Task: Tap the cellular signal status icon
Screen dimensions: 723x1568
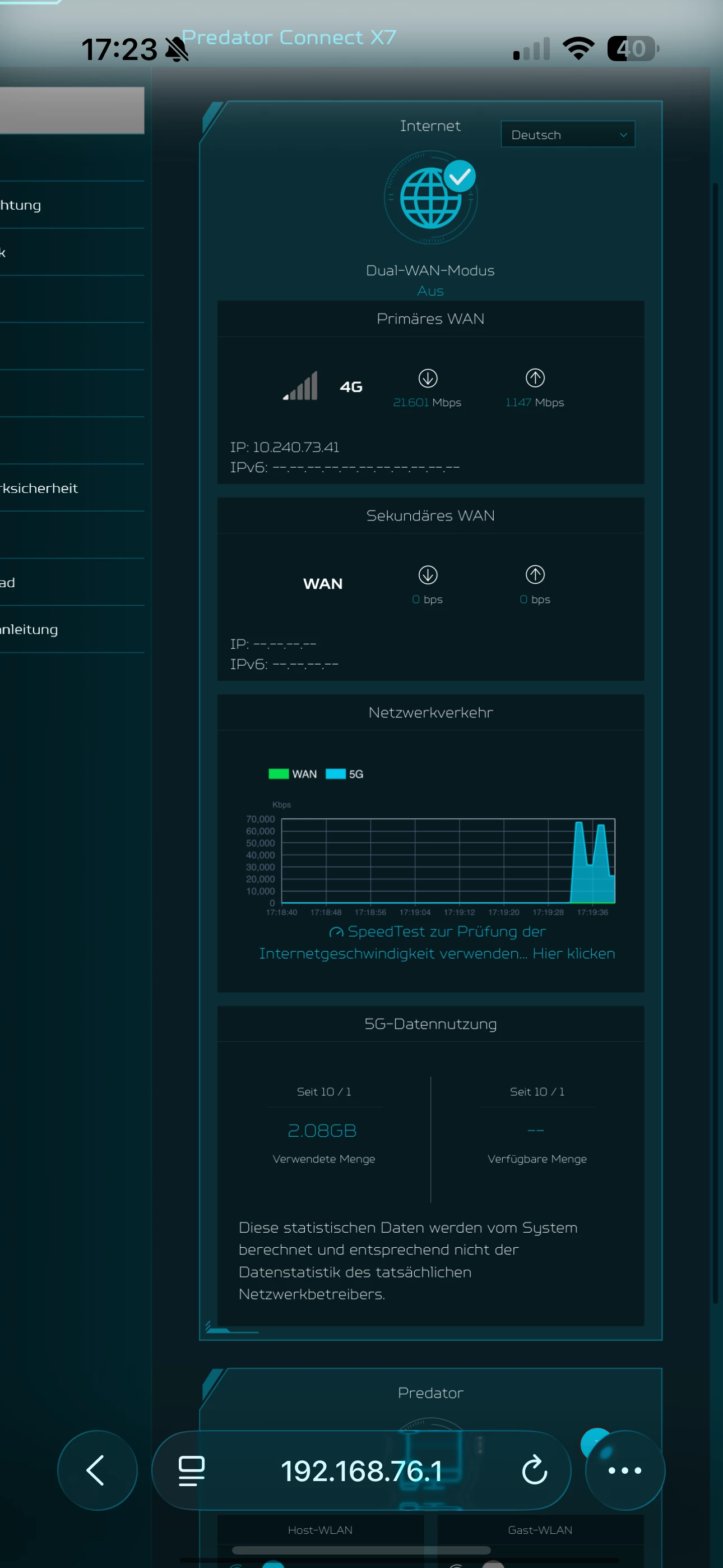Action: (531, 49)
